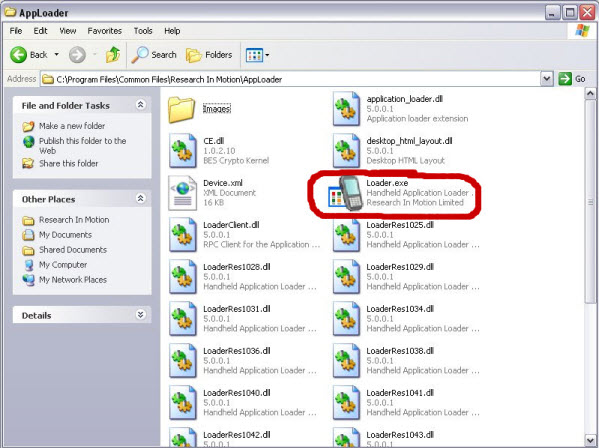Select the Loader.exe handheld icon
This screenshot has height=448, width=599.
pos(345,194)
